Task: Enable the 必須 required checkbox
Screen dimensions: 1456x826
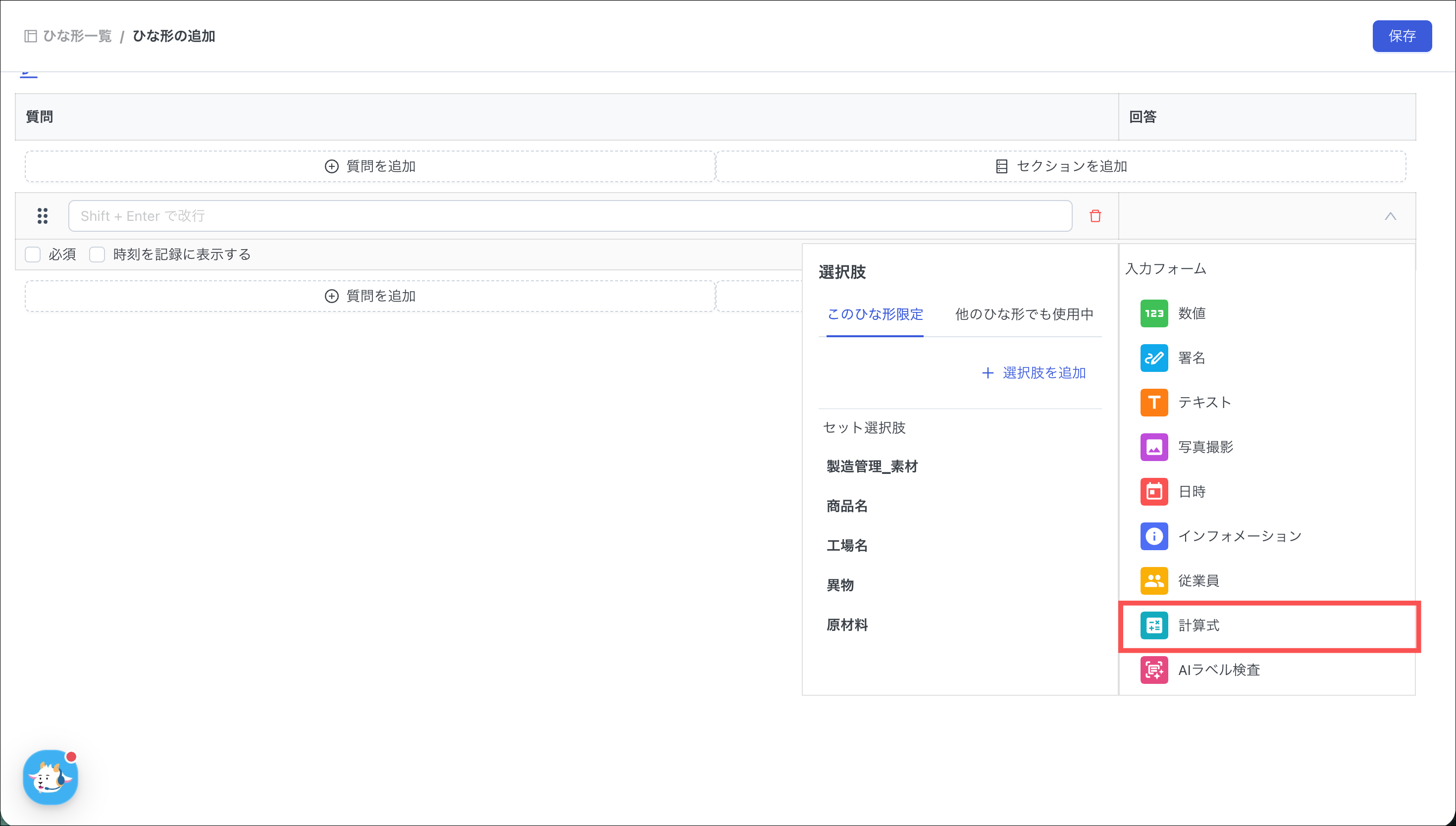Action: point(33,255)
